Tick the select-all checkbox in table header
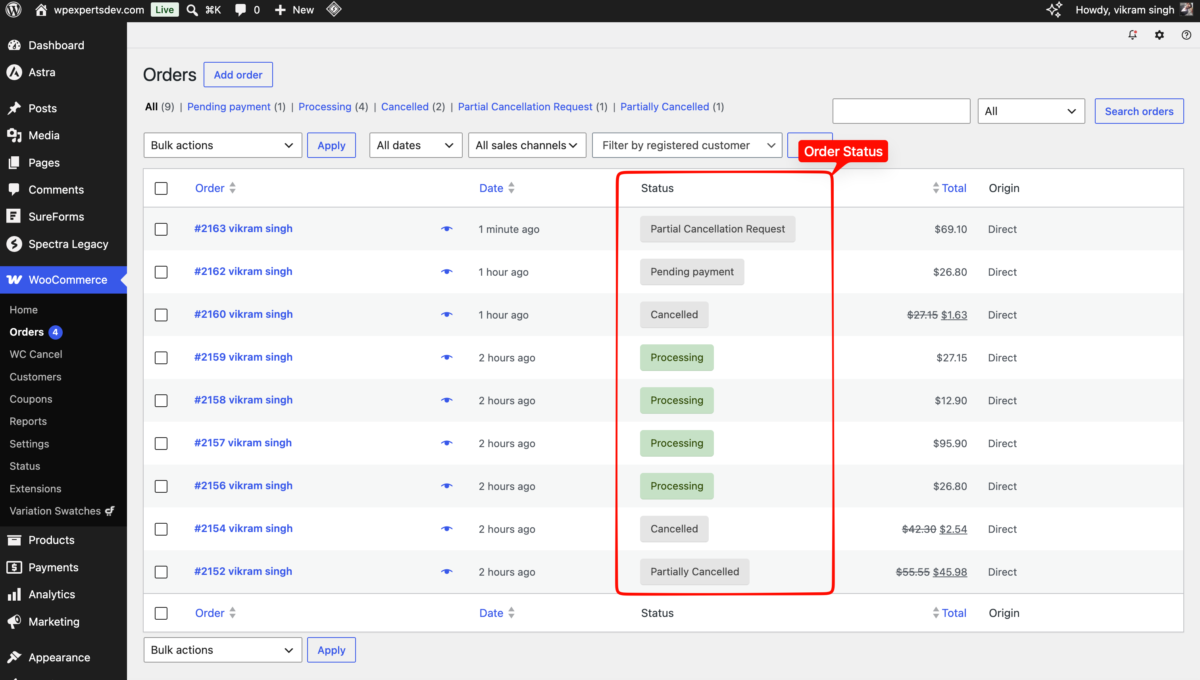This screenshot has width=1200, height=680. tap(161, 188)
